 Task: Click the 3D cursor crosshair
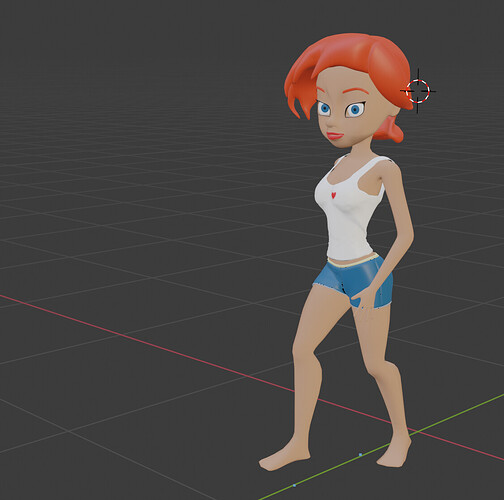[x=418, y=91]
